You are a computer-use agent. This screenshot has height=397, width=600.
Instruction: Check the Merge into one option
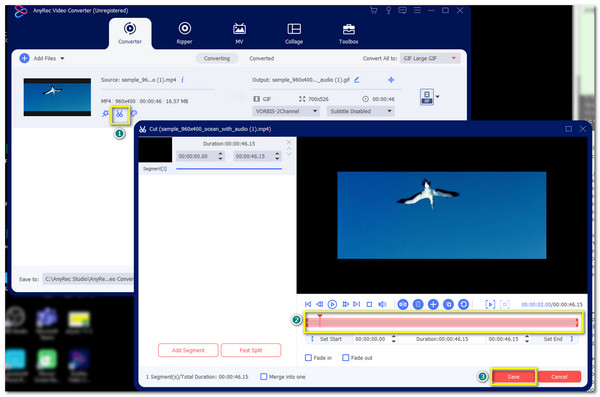tap(264, 377)
